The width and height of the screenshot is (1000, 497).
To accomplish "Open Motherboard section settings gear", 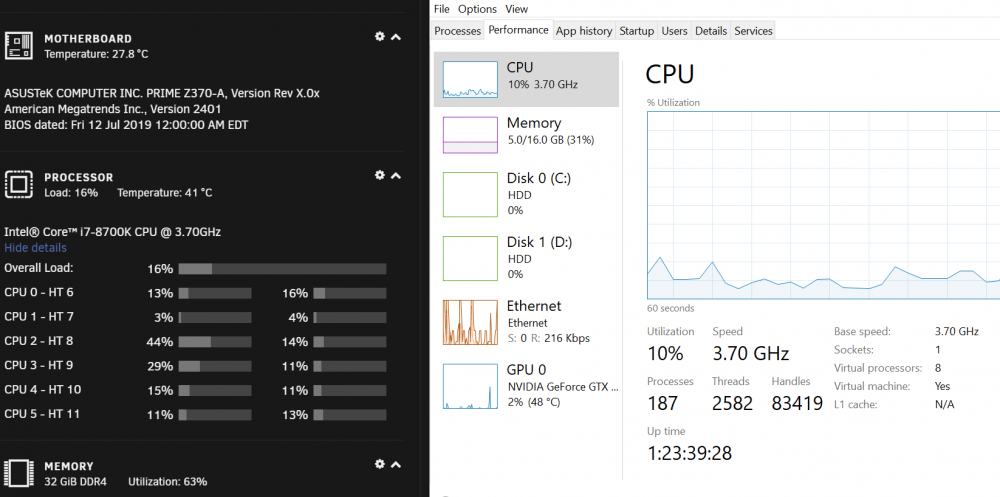I will (379, 36).
